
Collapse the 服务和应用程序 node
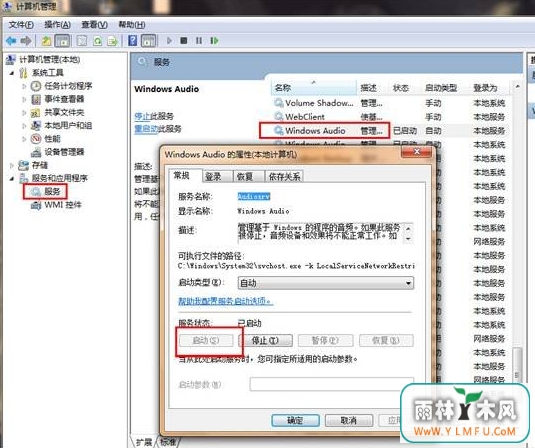click(x=12, y=178)
